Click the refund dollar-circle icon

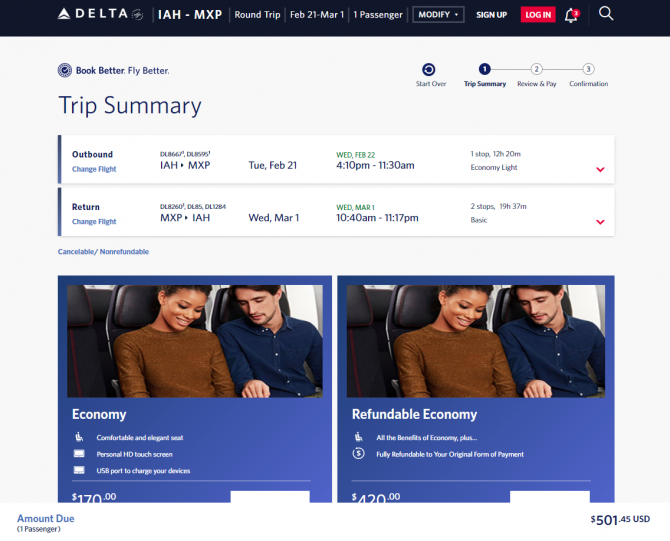point(359,453)
